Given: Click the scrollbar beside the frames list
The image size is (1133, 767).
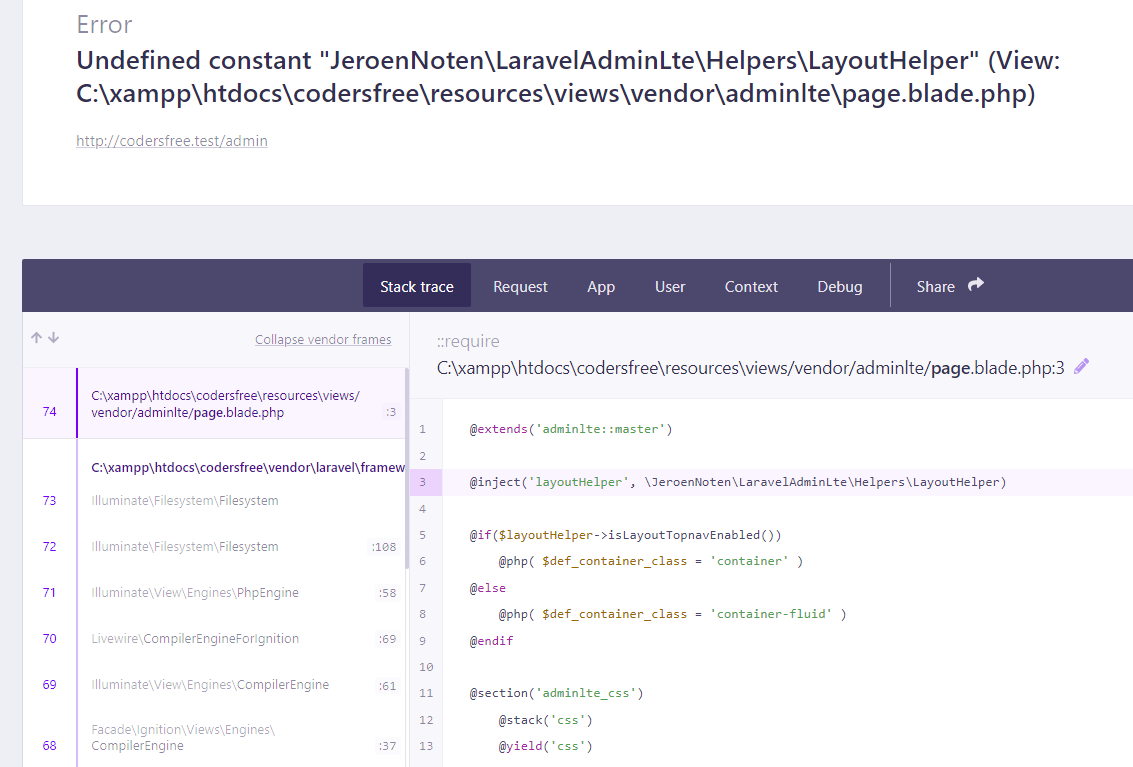Looking at the screenshot, I should tap(406, 430).
